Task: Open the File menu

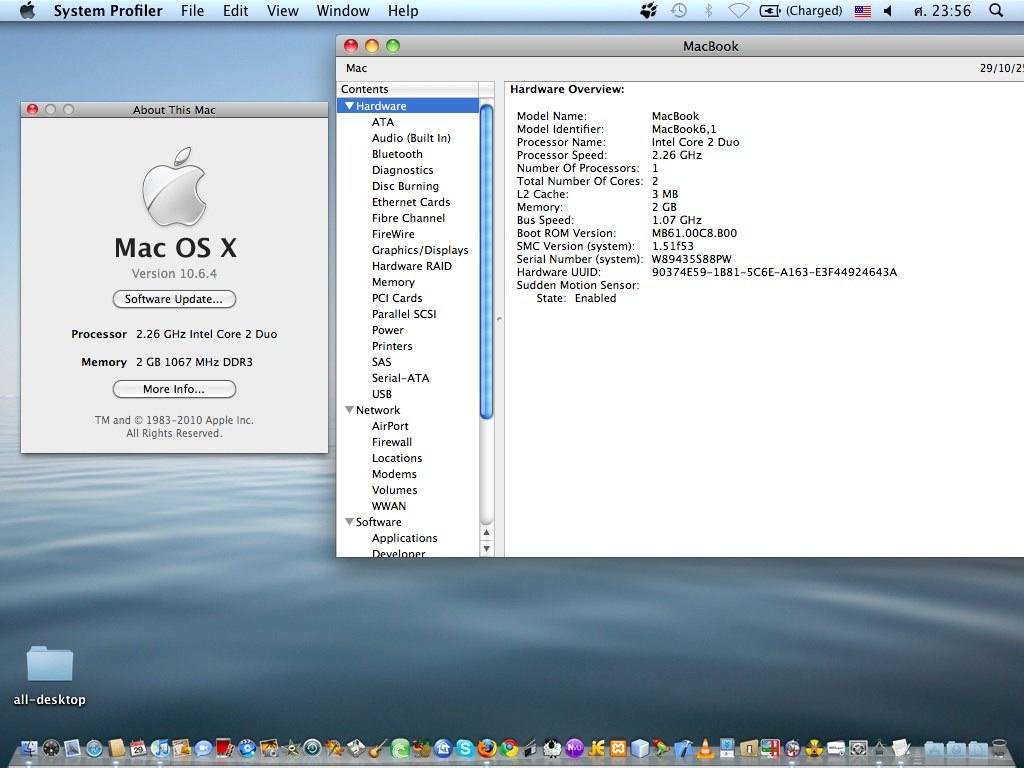Action: click(193, 11)
